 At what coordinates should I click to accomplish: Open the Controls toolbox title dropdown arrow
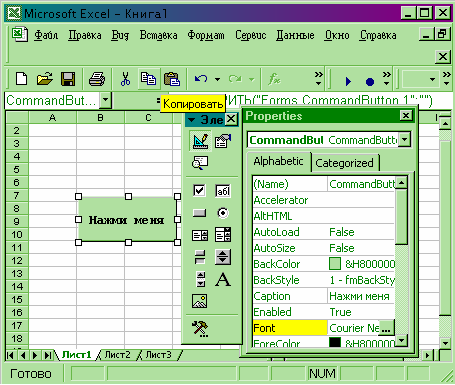192,120
